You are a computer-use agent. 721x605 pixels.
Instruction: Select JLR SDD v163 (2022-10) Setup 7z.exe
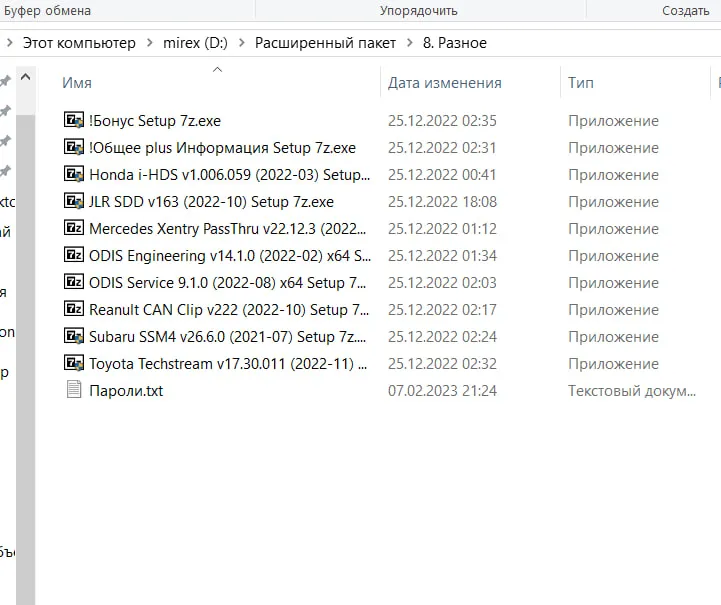[212, 202]
